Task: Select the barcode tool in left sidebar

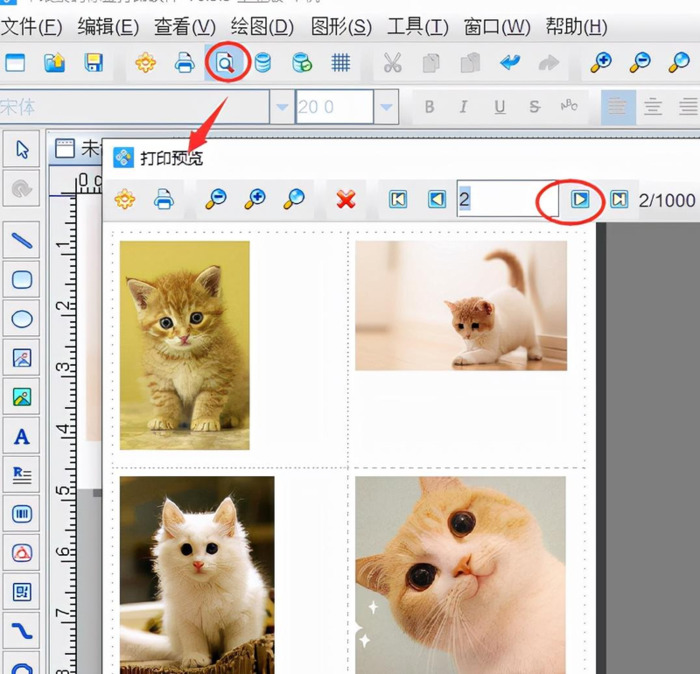Action: pos(21,514)
